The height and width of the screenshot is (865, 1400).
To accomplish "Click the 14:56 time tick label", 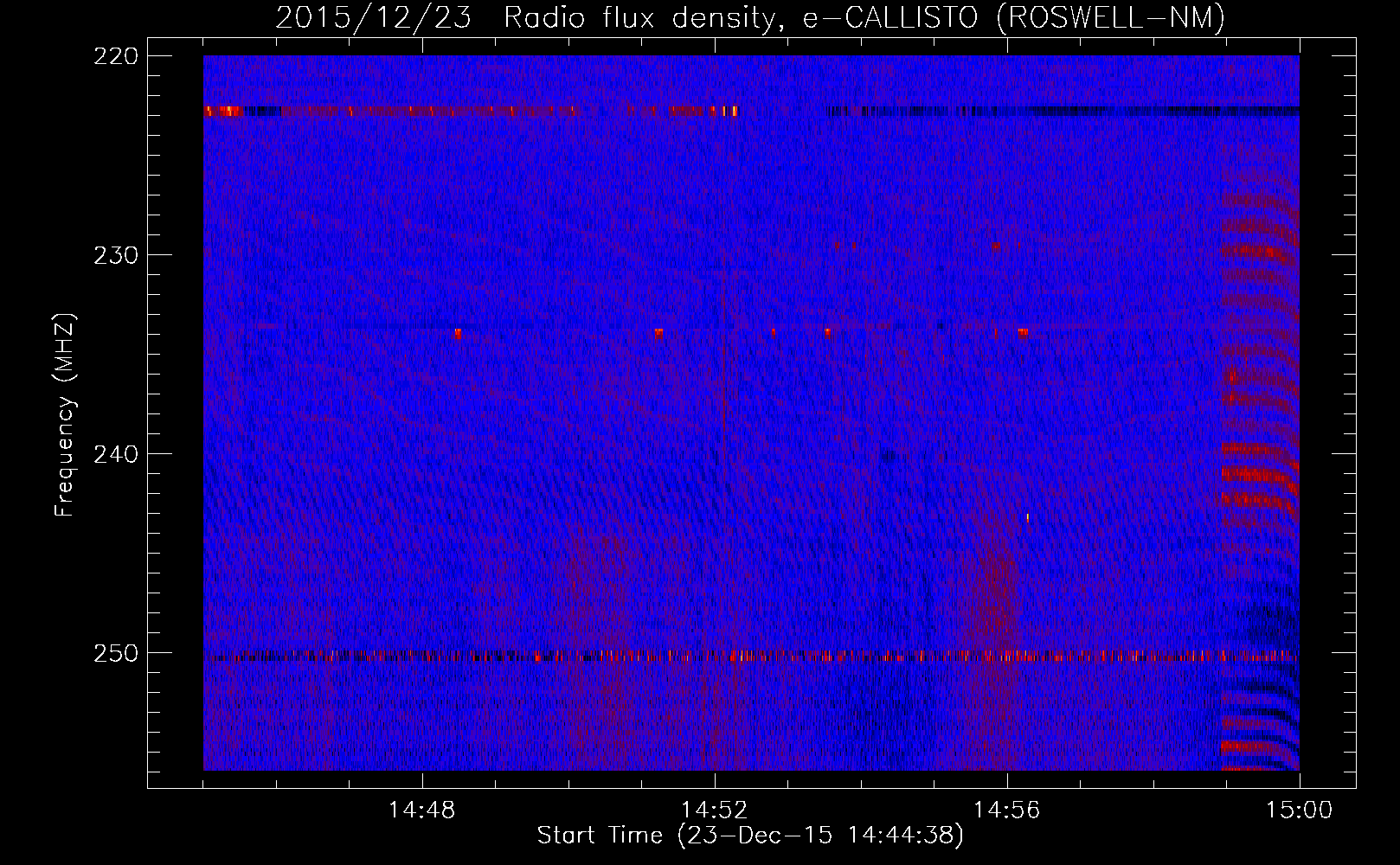I will click(x=1007, y=811).
